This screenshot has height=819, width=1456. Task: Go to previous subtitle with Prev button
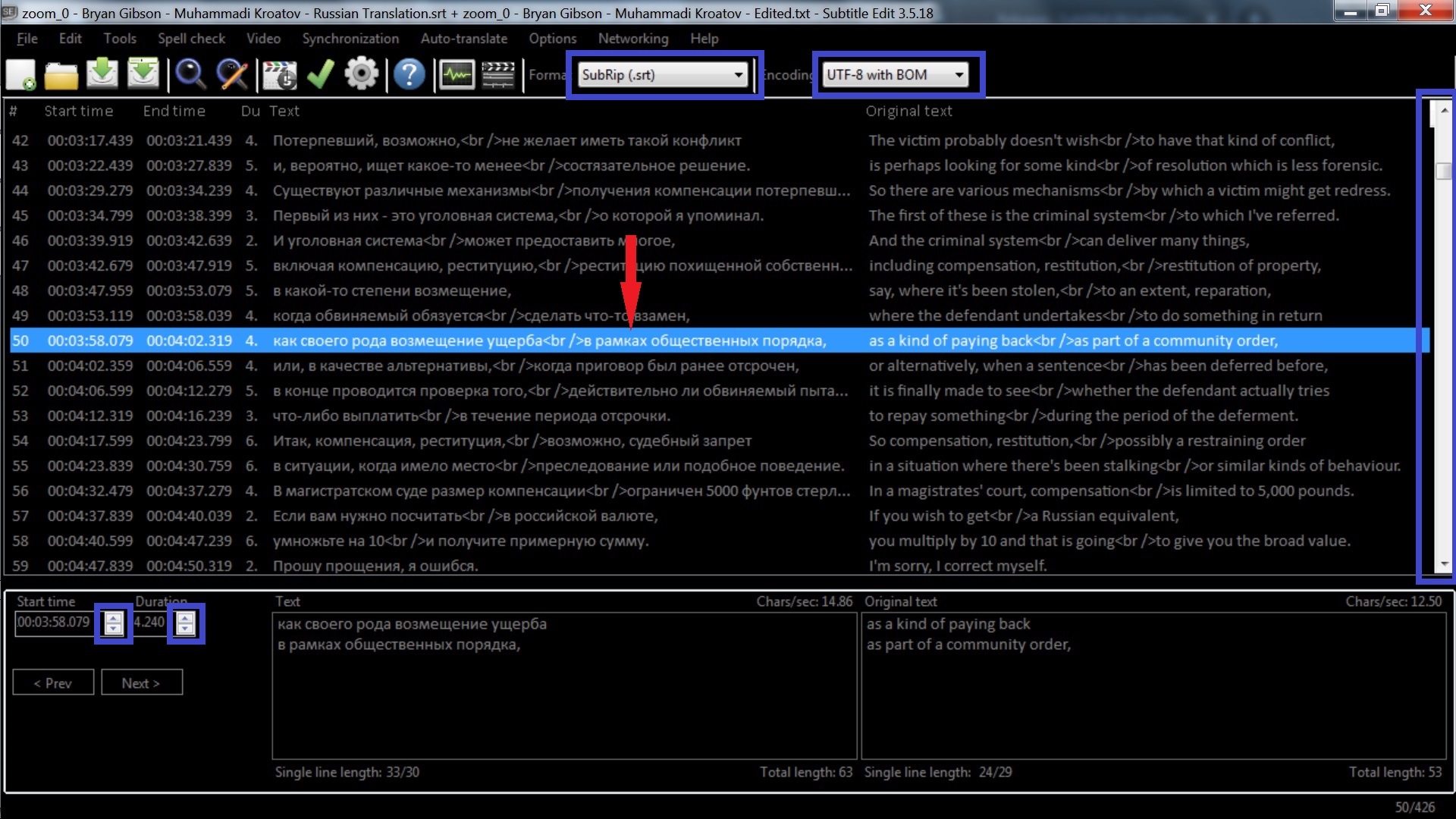pyautogui.click(x=53, y=682)
